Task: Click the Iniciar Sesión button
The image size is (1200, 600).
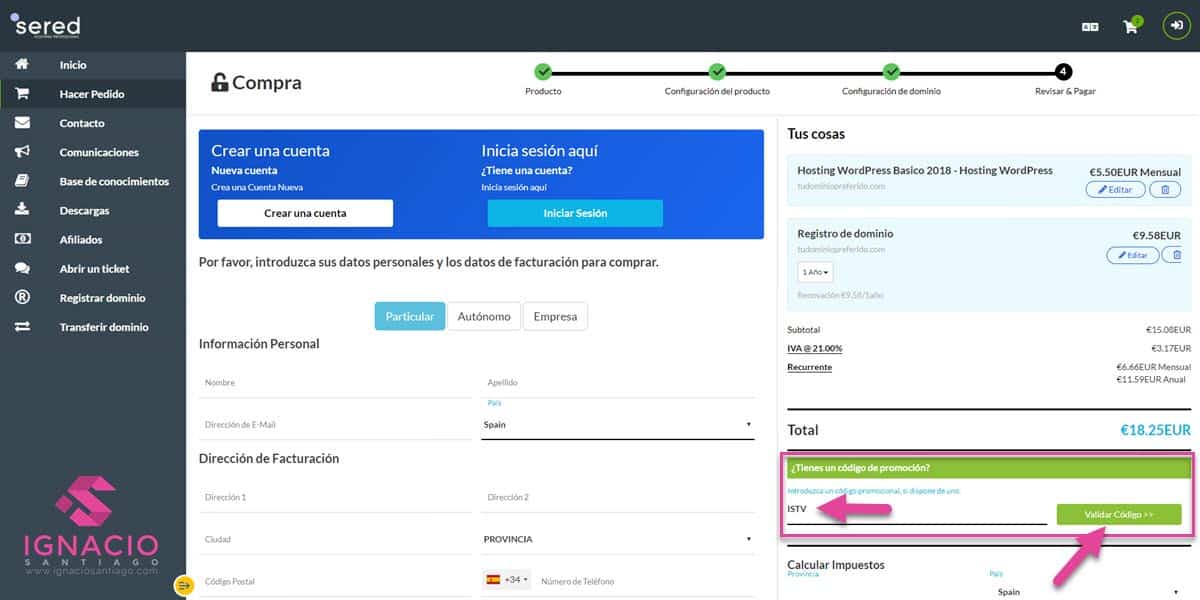Action: point(575,213)
